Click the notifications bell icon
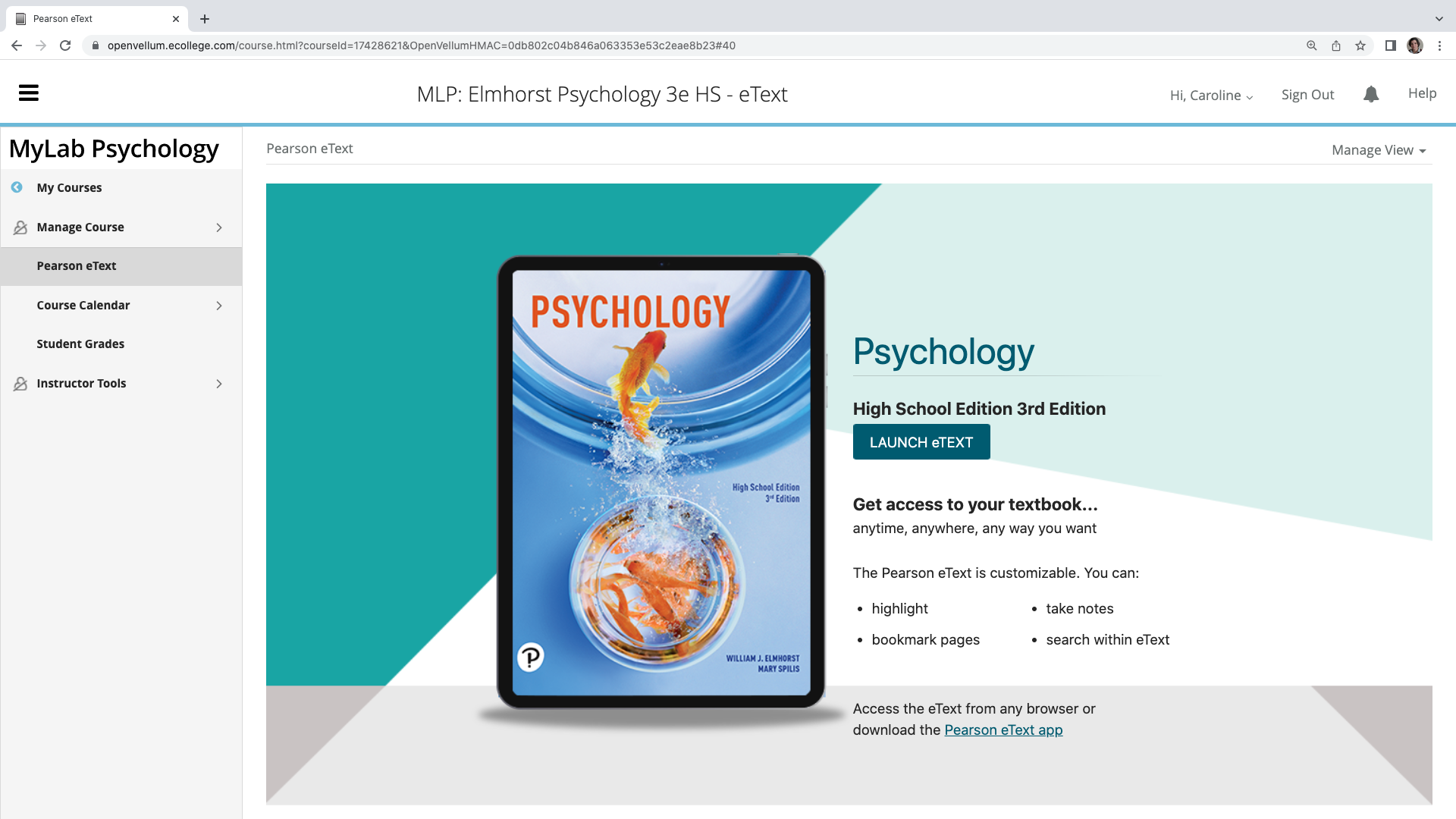Image resolution: width=1456 pixels, height=819 pixels. coord(1371,94)
